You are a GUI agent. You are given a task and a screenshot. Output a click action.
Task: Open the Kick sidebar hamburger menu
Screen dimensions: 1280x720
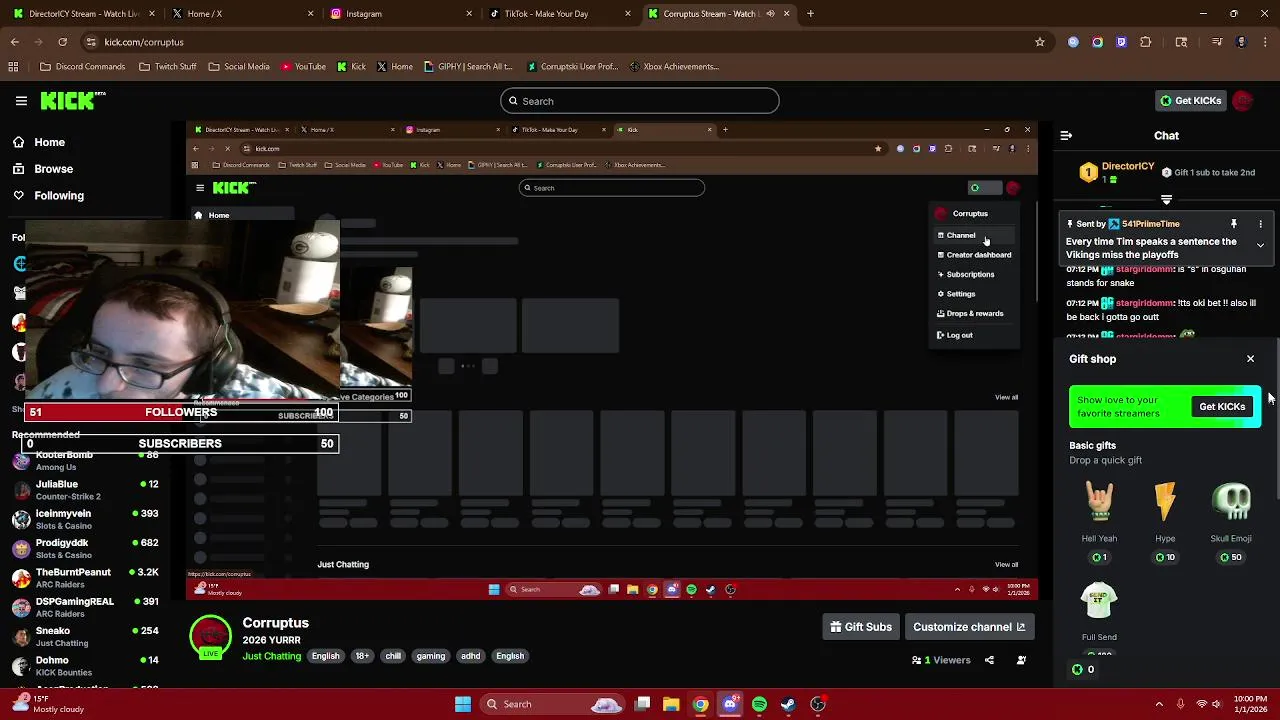pyautogui.click(x=21, y=101)
